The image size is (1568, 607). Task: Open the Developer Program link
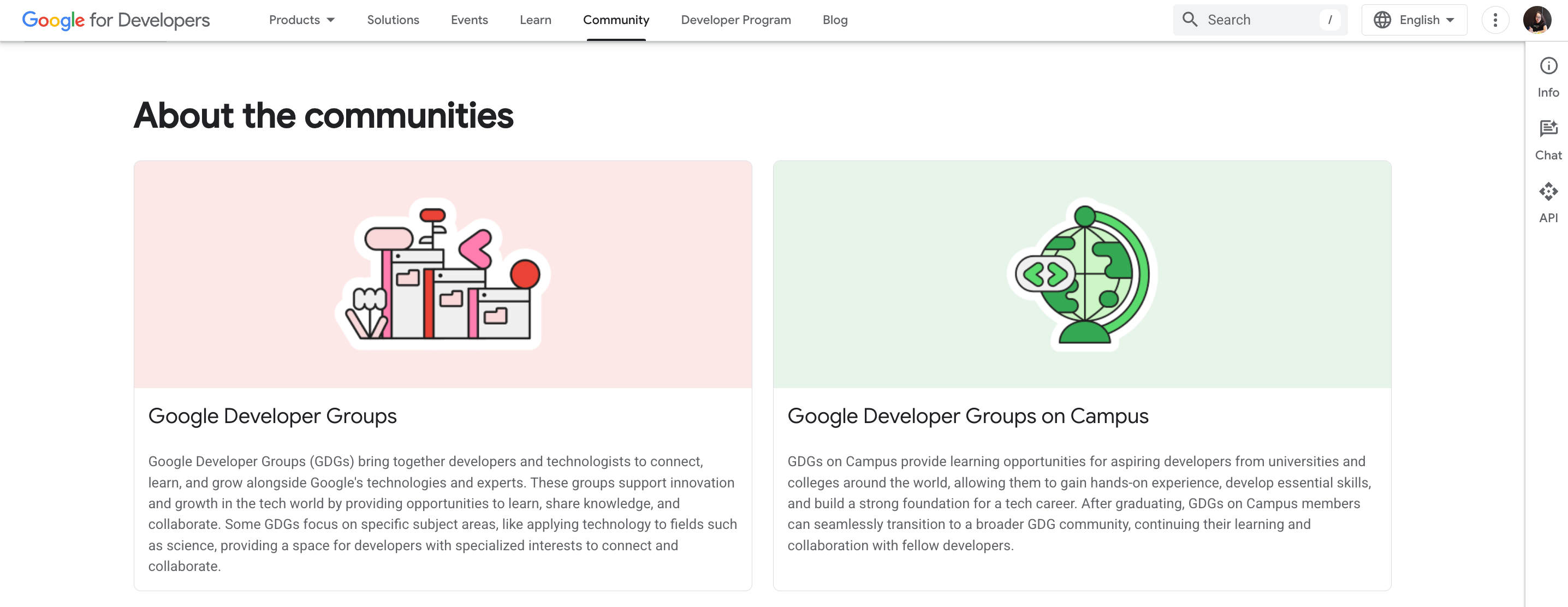(x=735, y=20)
